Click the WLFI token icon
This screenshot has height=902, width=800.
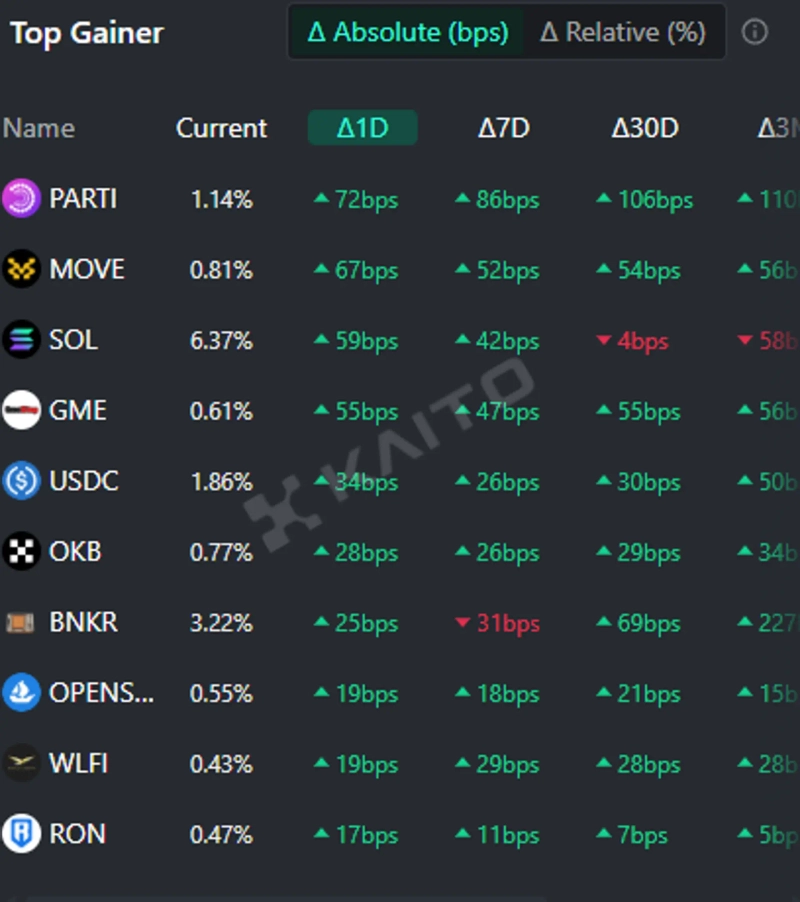pyautogui.click(x=21, y=764)
